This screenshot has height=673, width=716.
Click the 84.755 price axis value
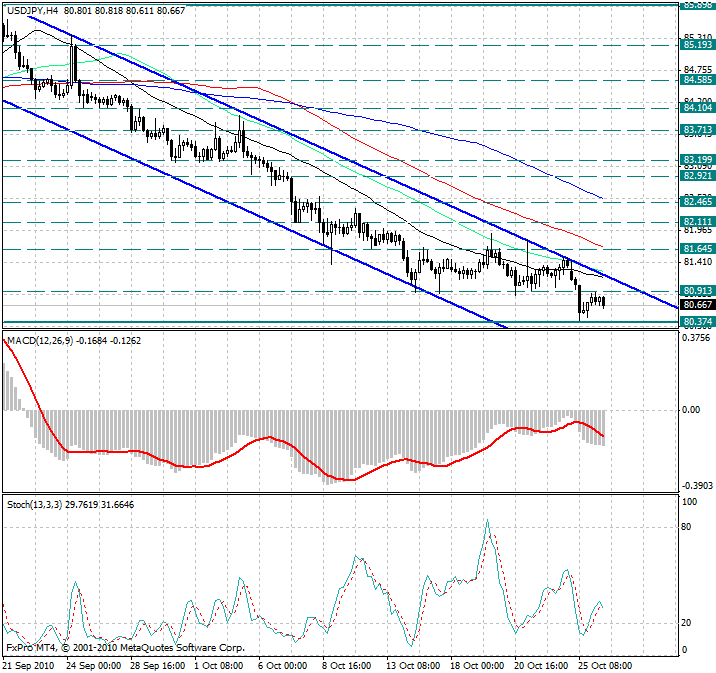(x=698, y=70)
